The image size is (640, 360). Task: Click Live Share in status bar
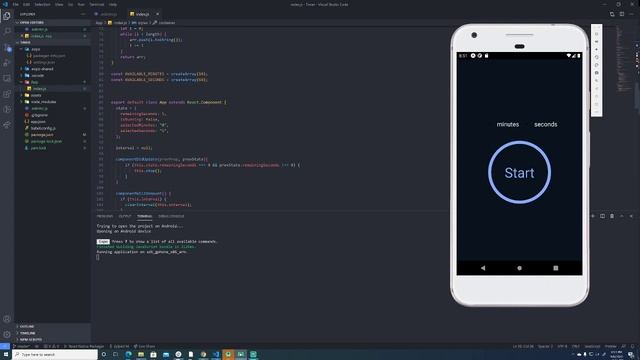pyautogui.click(x=144, y=346)
